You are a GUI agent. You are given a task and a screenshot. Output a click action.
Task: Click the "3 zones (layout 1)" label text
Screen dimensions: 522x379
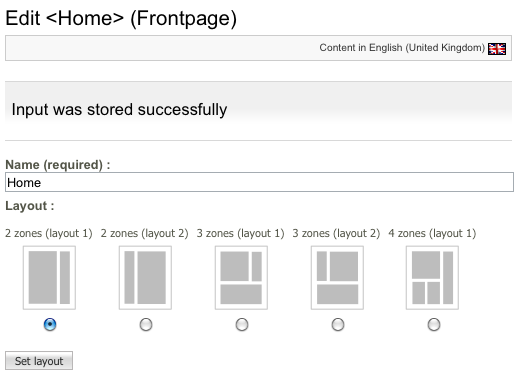click(x=241, y=233)
